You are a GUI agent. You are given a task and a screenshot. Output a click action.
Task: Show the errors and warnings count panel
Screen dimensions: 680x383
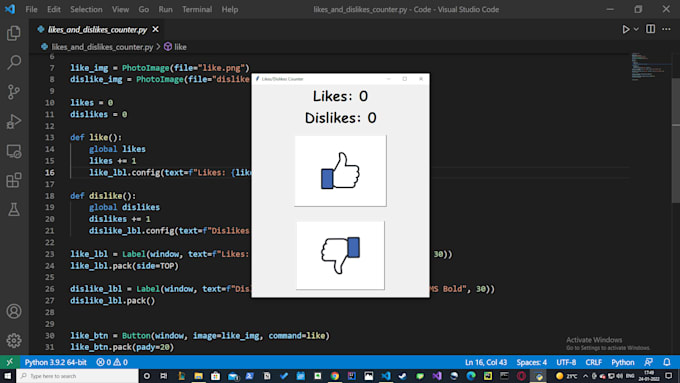click(x=112, y=362)
